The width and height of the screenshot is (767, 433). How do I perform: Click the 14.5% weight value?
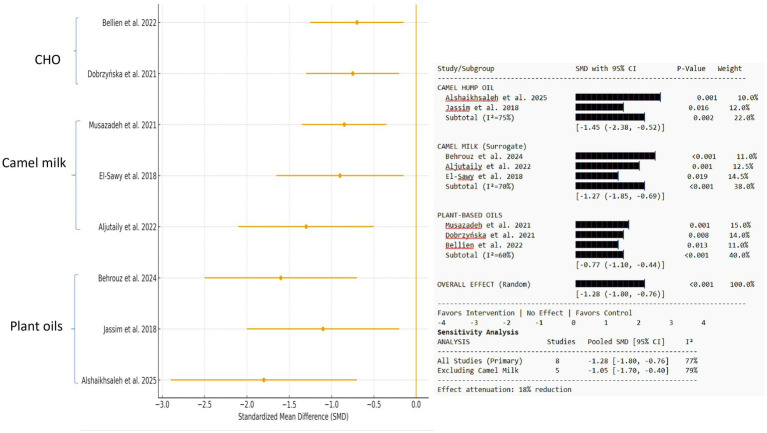[x=738, y=177]
